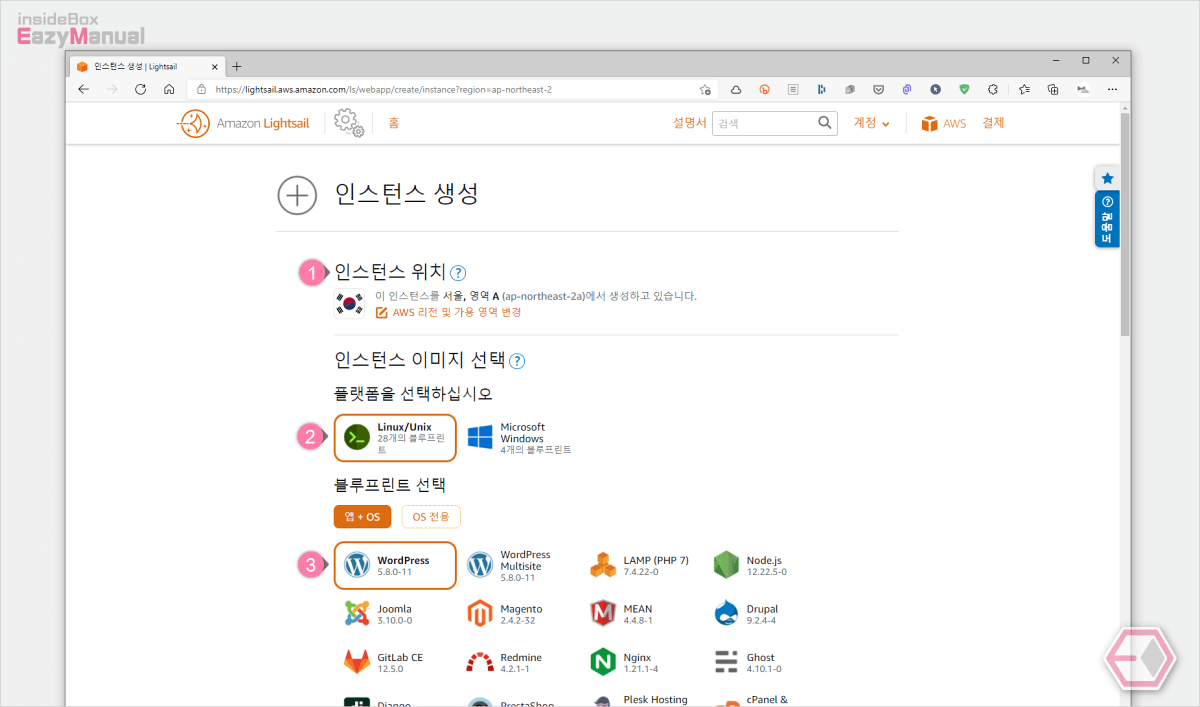Click the address bar URL
1200x707 pixels.
point(384,89)
